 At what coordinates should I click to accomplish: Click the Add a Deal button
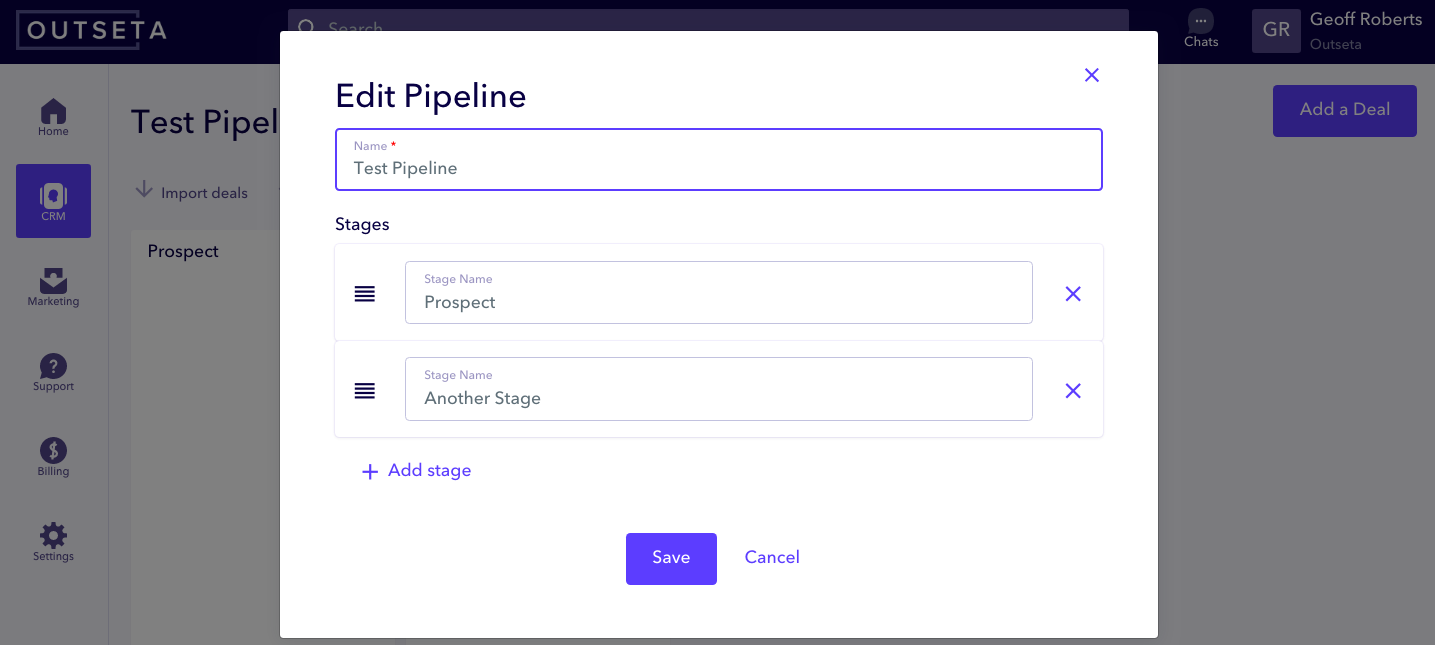(x=1344, y=111)
